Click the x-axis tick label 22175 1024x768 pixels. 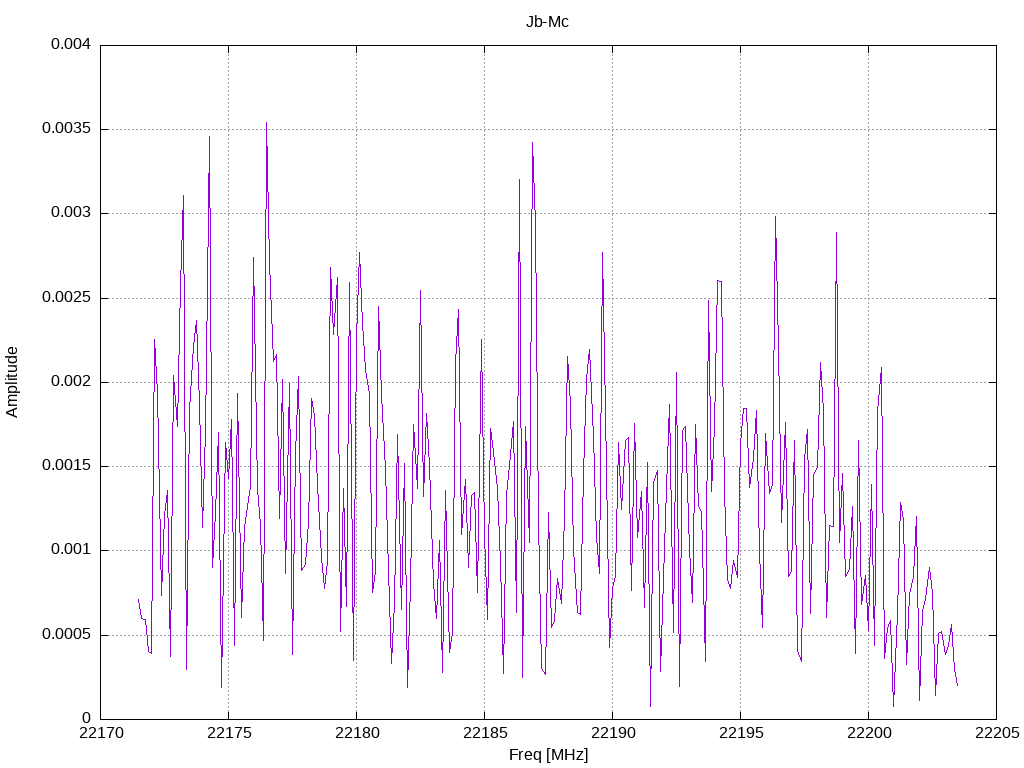tap(229, 733)
